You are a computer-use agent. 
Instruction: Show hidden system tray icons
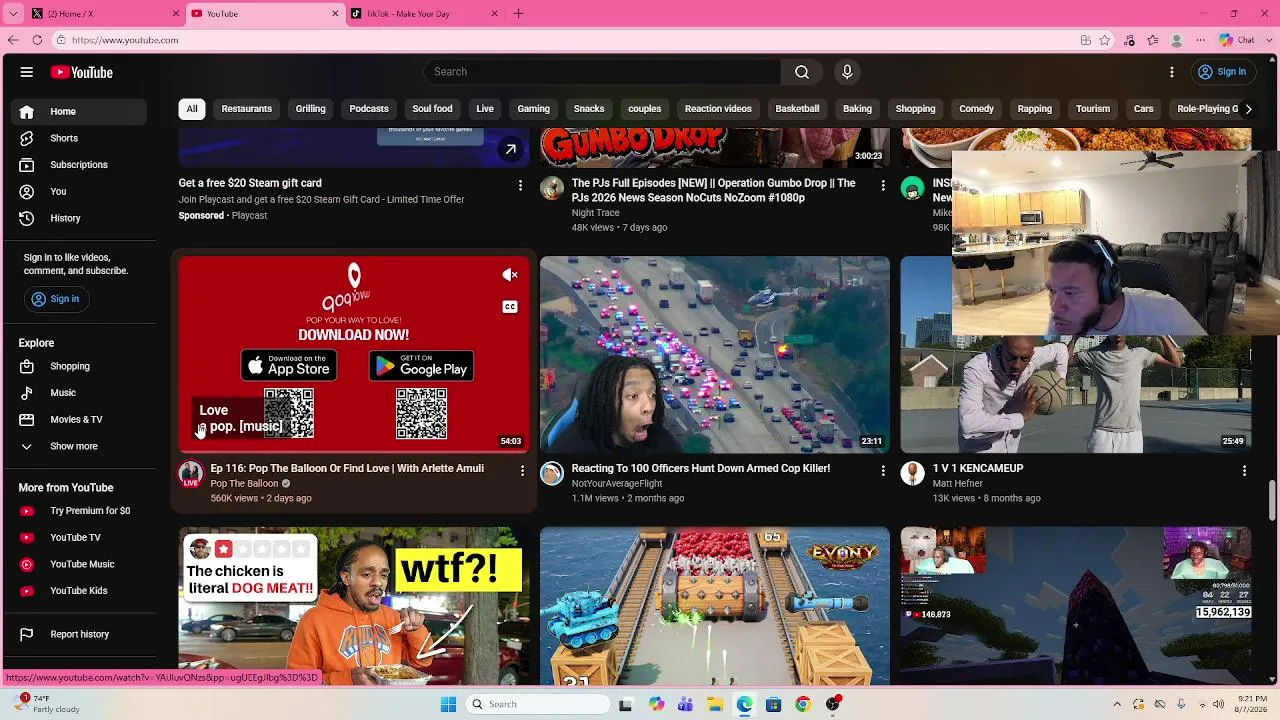1117,704
